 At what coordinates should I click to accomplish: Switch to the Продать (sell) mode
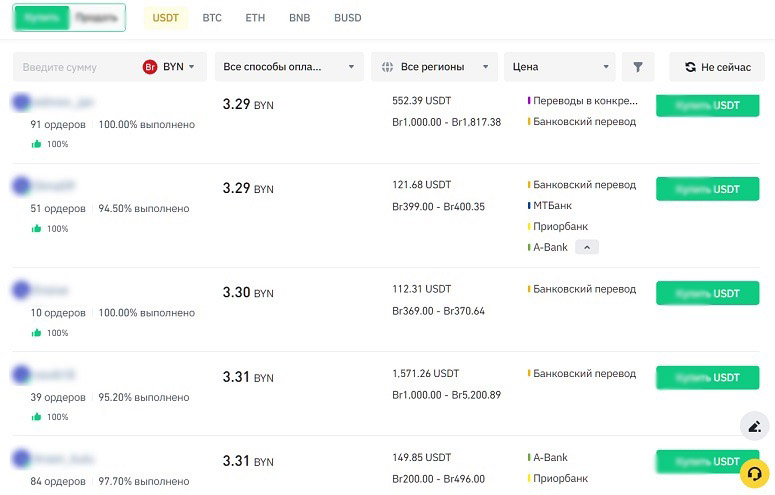pyautogui.click(x=96, y=18)
